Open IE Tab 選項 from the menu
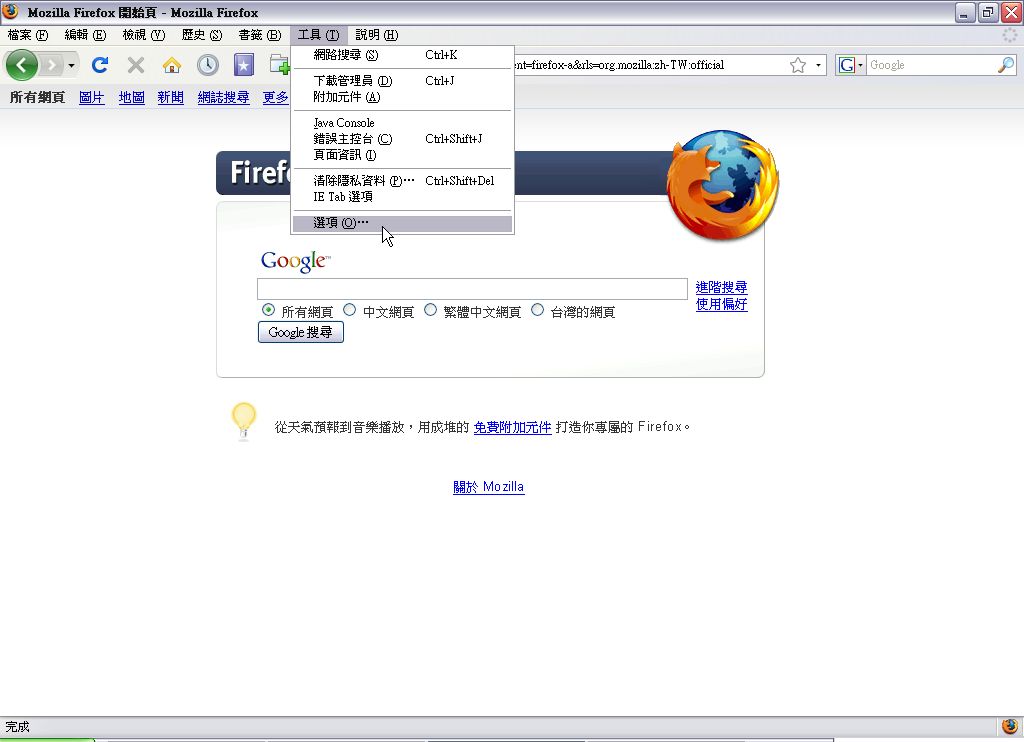1024x742 pixels. click(x=402, y=197)
